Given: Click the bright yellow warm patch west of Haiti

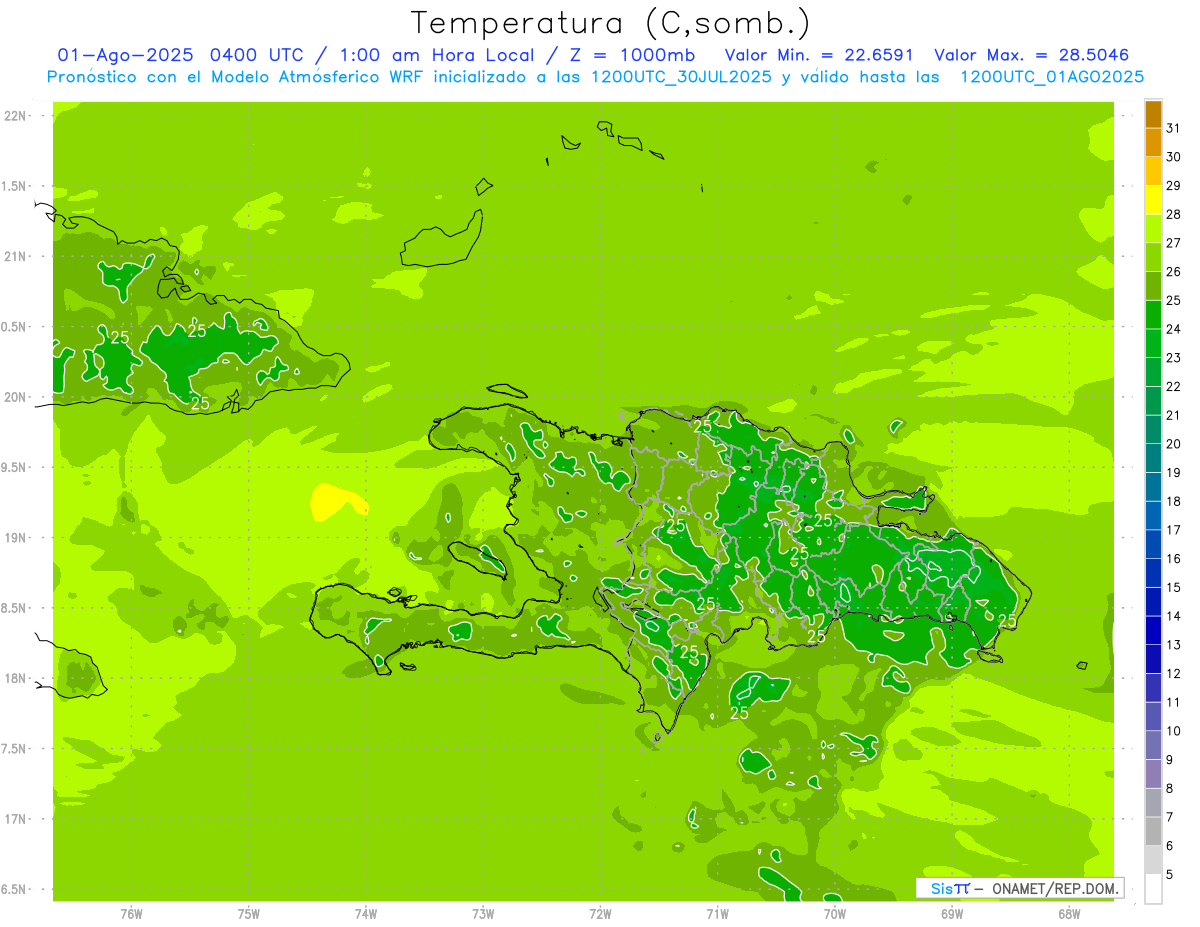Looking at the screenshot, I should 336,502.
